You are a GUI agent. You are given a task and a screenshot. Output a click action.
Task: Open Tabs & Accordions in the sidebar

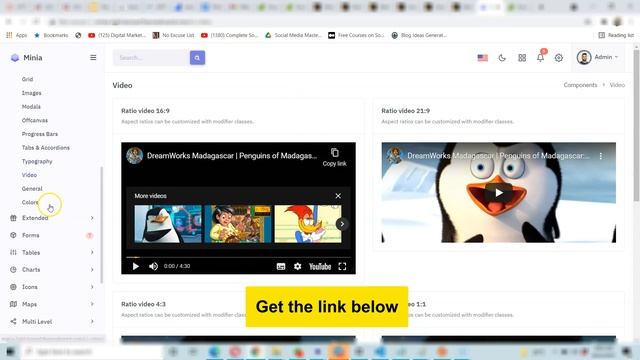coord(46,147)
